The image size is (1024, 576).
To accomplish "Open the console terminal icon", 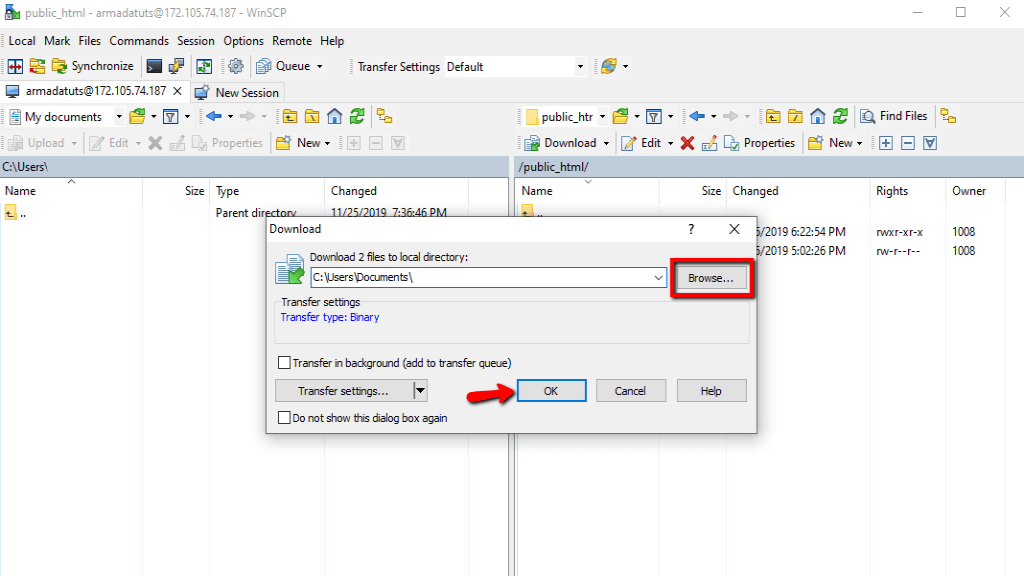I will click(154, 66).
